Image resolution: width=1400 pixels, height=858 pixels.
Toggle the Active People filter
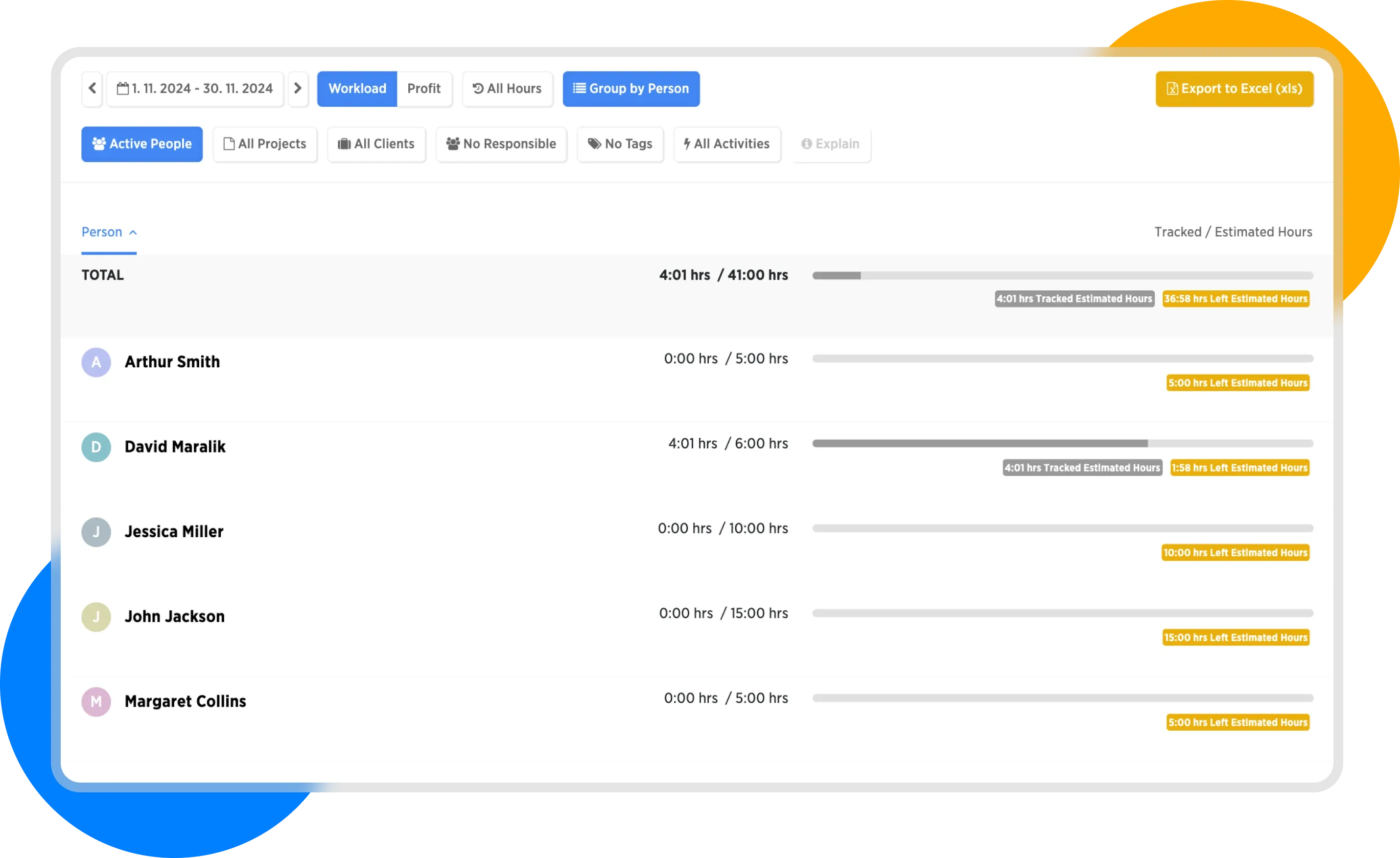point(142,144)
